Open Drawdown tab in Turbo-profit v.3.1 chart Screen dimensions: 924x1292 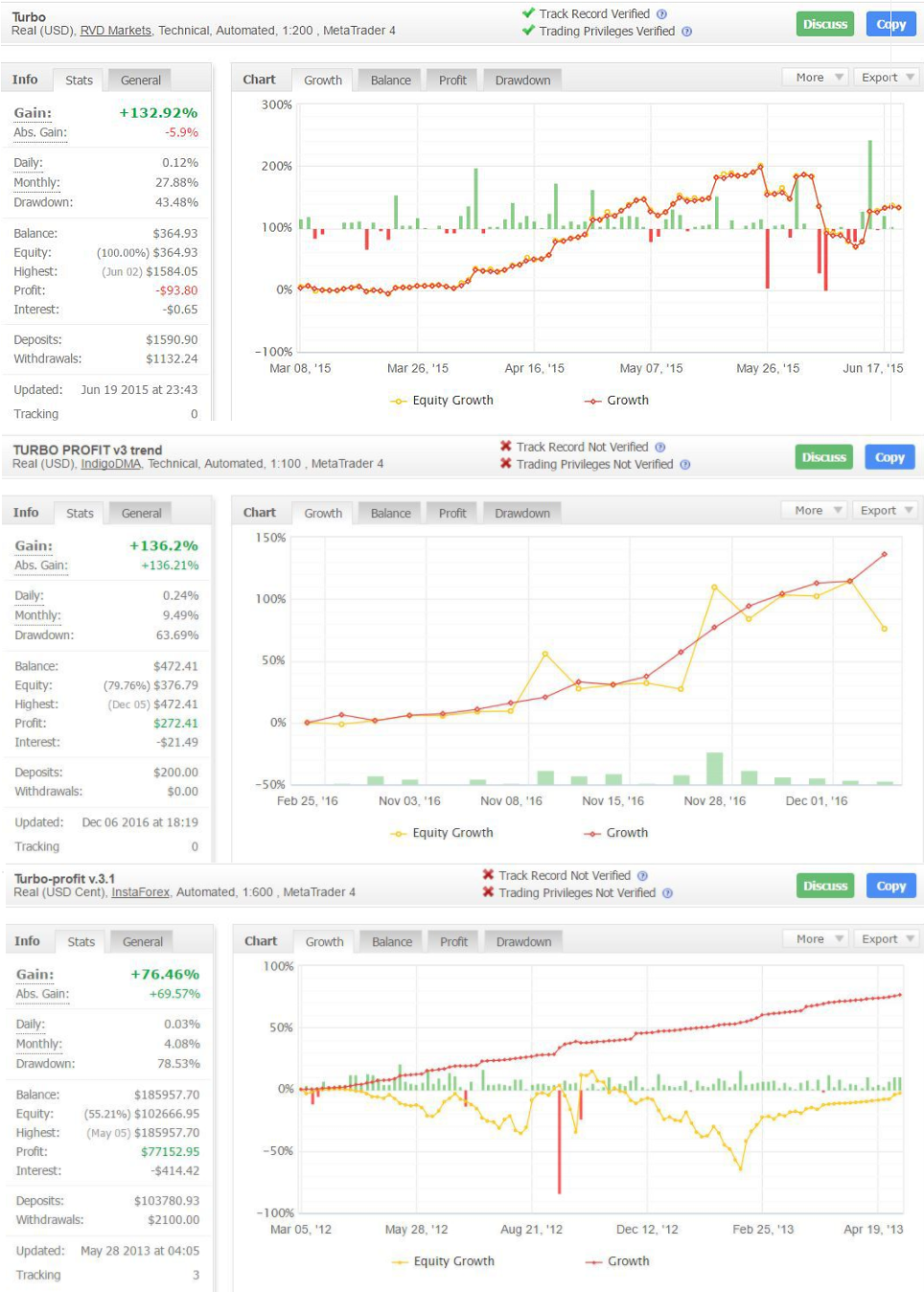tap(524, 942)
